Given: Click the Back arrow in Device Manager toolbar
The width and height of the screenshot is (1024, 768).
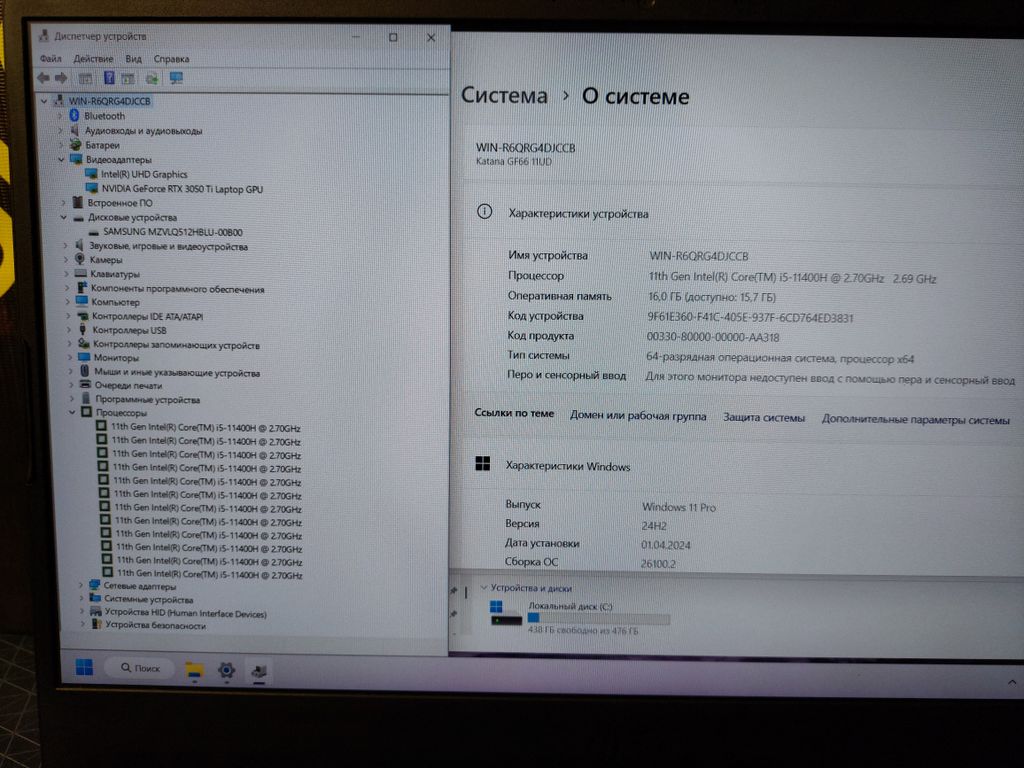Looking at the screenshot, I should tap(44, 78).
